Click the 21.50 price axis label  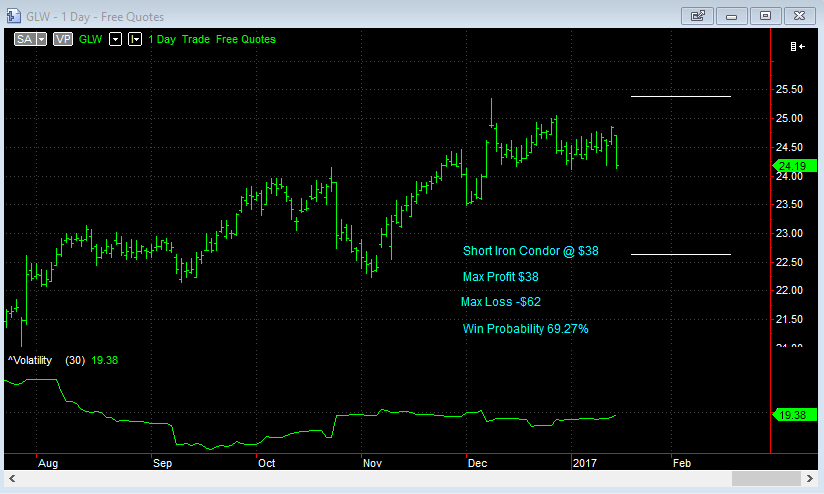tap(789, 319)
